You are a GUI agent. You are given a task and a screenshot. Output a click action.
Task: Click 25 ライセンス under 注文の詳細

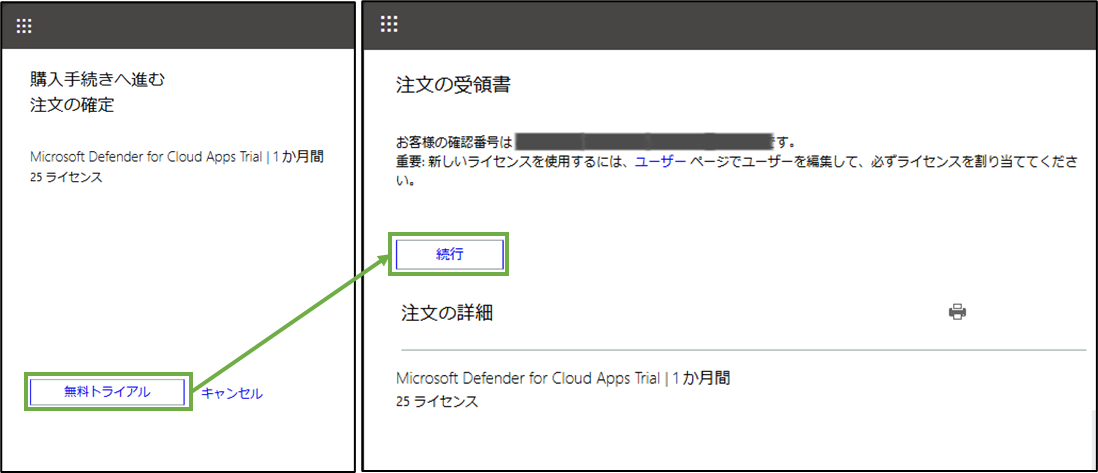coord(436,402)
